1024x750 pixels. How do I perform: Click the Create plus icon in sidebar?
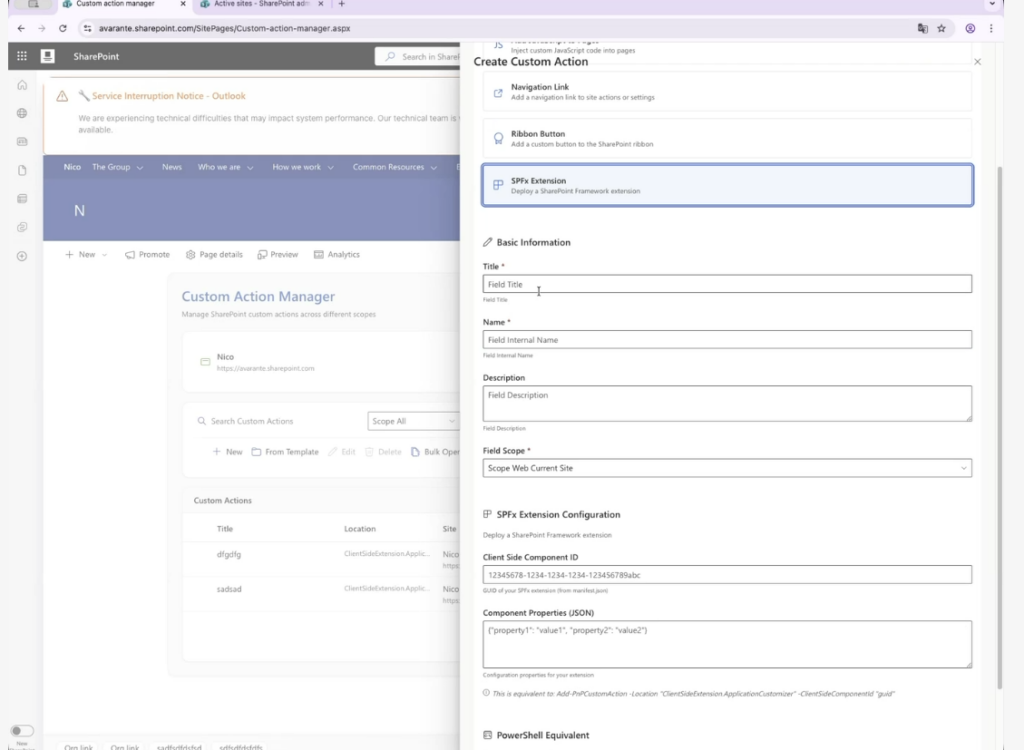[22, 256]
